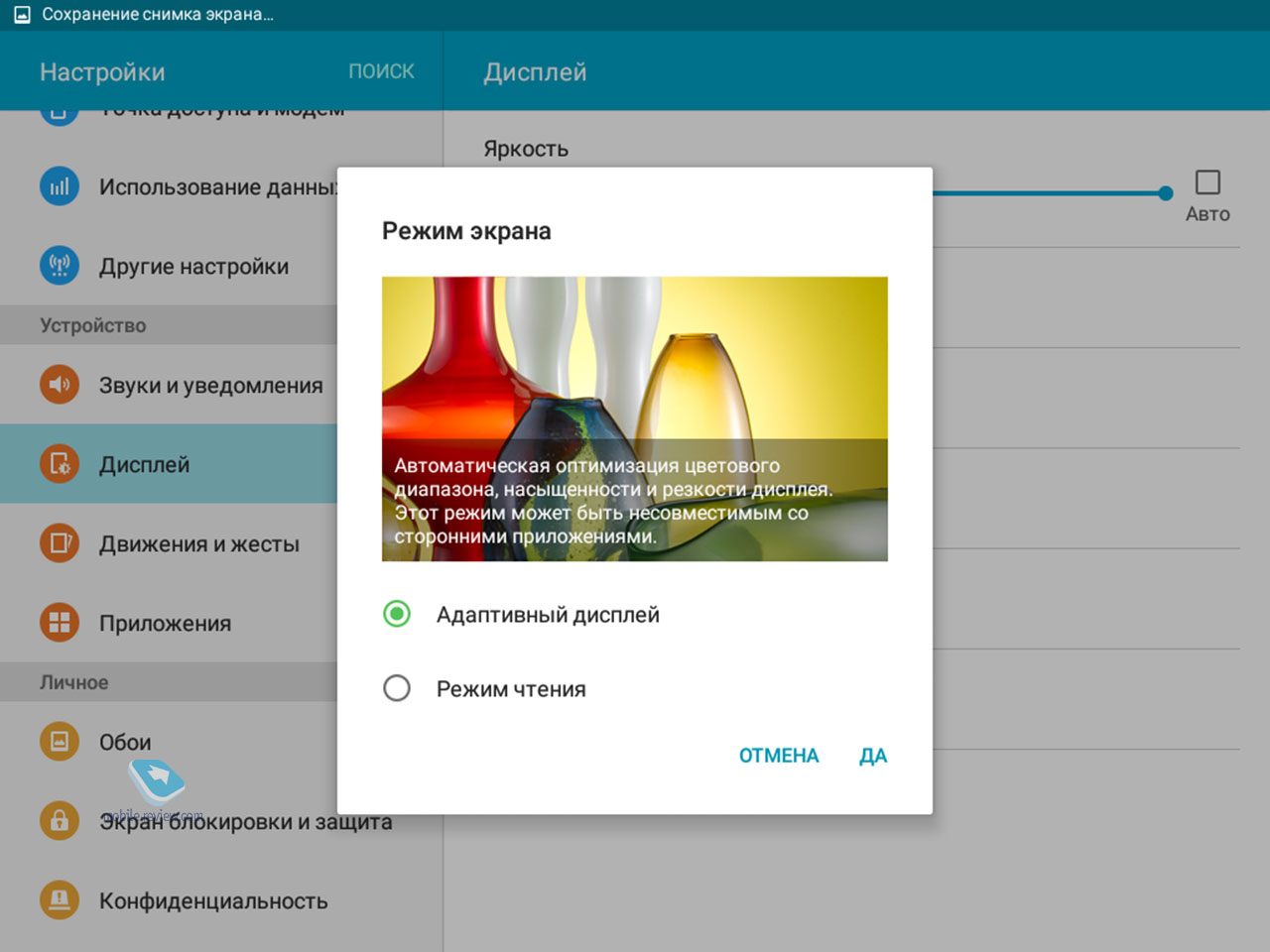This screenshot has height=952, width=1270.
Task: Select the Адаптивный дисплей radio button
Action: click(397, 614)
